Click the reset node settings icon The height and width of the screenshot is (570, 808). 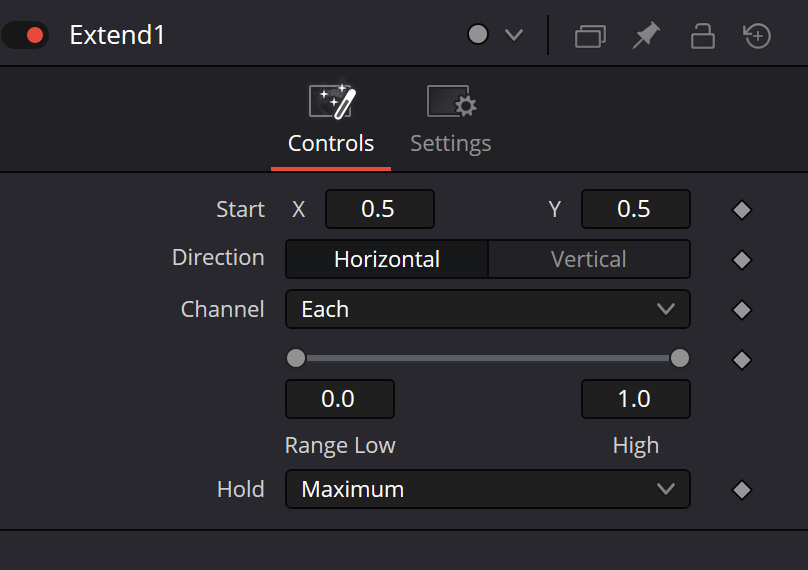tap(757, 36)
